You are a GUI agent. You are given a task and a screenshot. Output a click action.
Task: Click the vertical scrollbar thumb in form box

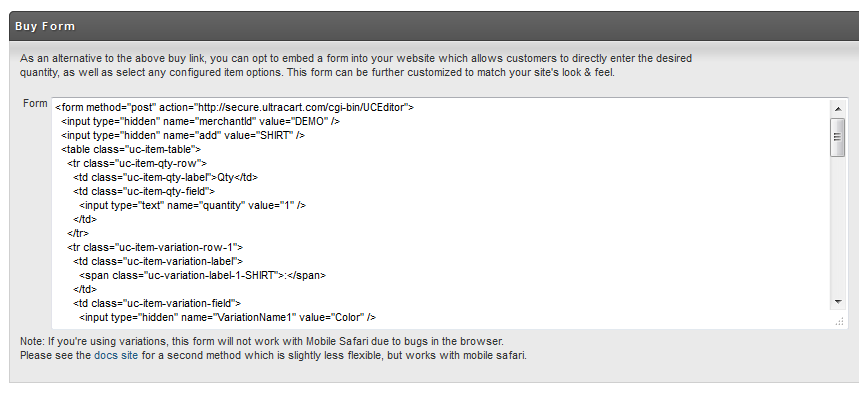838,137
